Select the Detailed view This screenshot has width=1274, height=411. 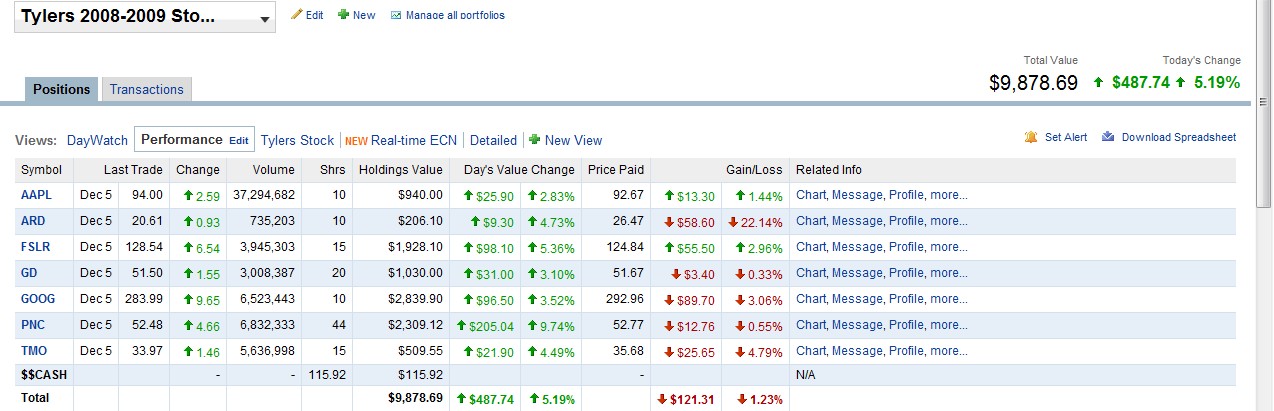point(493,140)
